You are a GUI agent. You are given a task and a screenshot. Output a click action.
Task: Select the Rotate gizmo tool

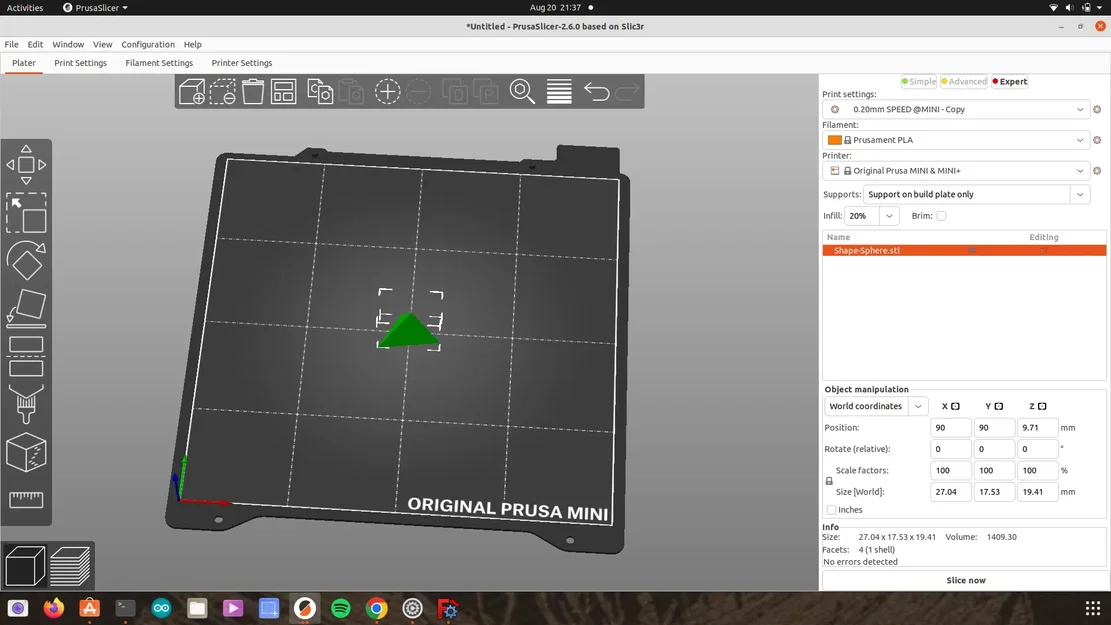click(26, 261)
